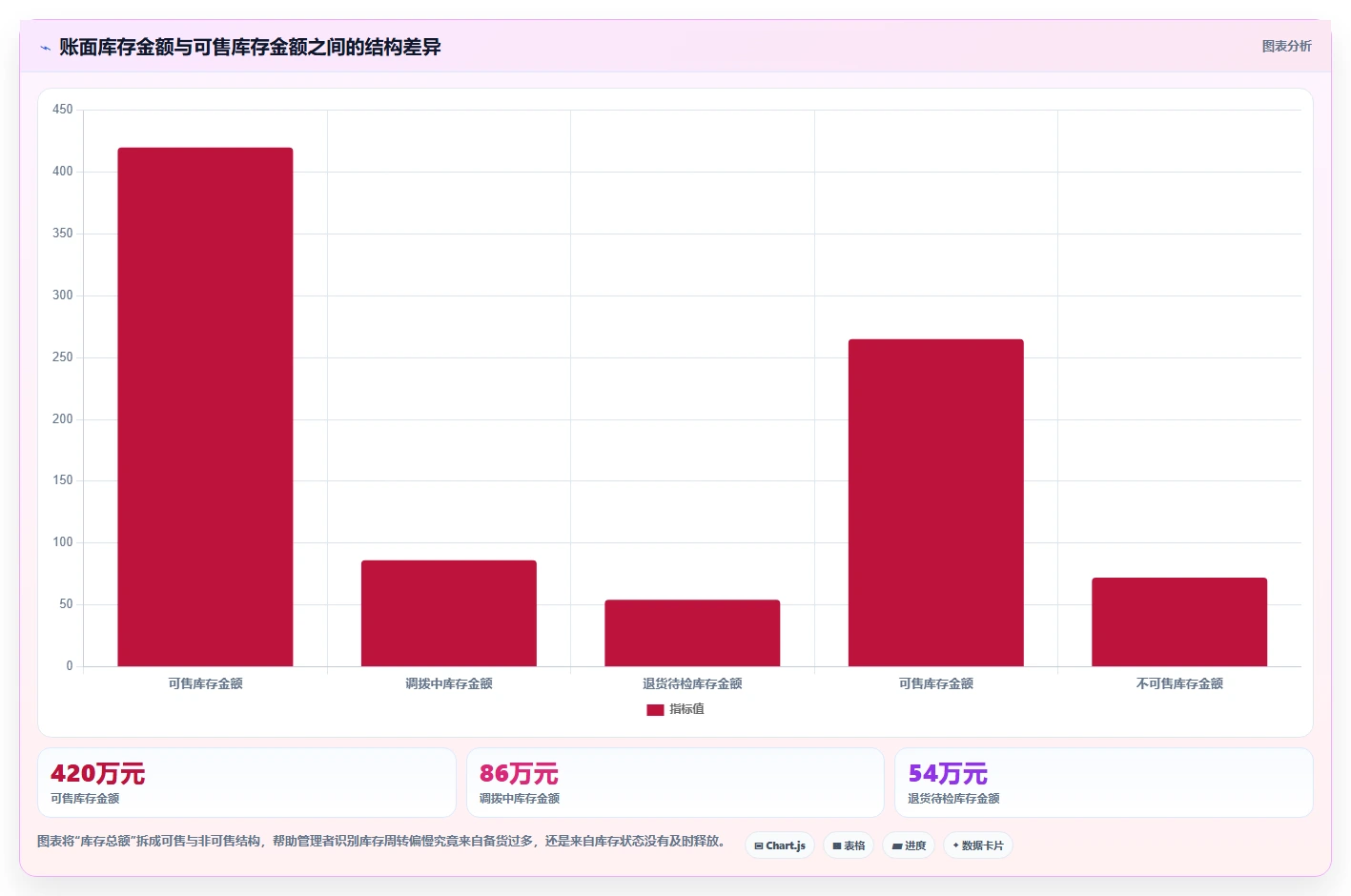Click the tallest bar near 420
The height and width of the screenshot is (896, 1351).
click(205, 407)
